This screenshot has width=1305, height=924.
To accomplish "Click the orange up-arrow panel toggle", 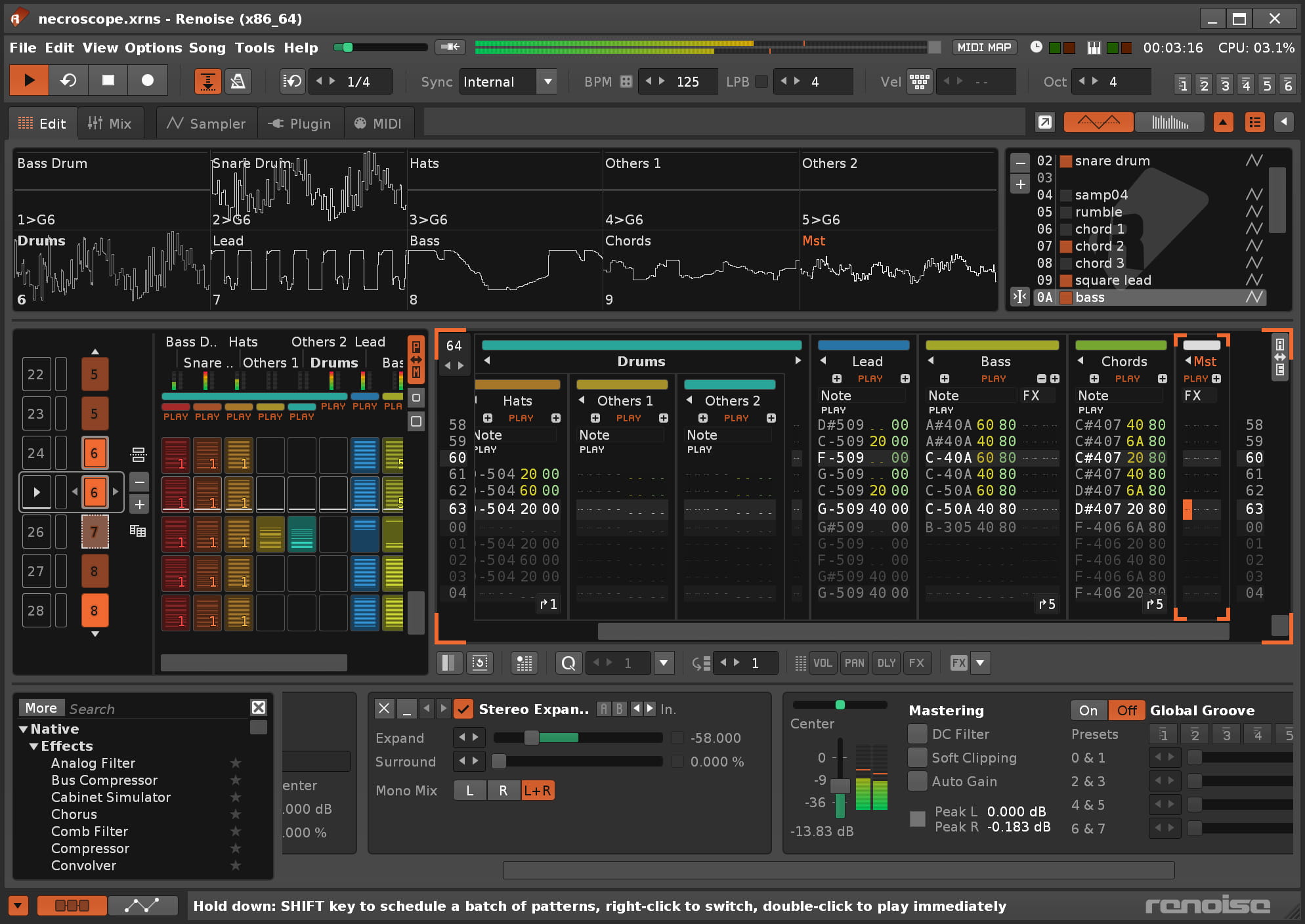I will tap(1223, 122).
